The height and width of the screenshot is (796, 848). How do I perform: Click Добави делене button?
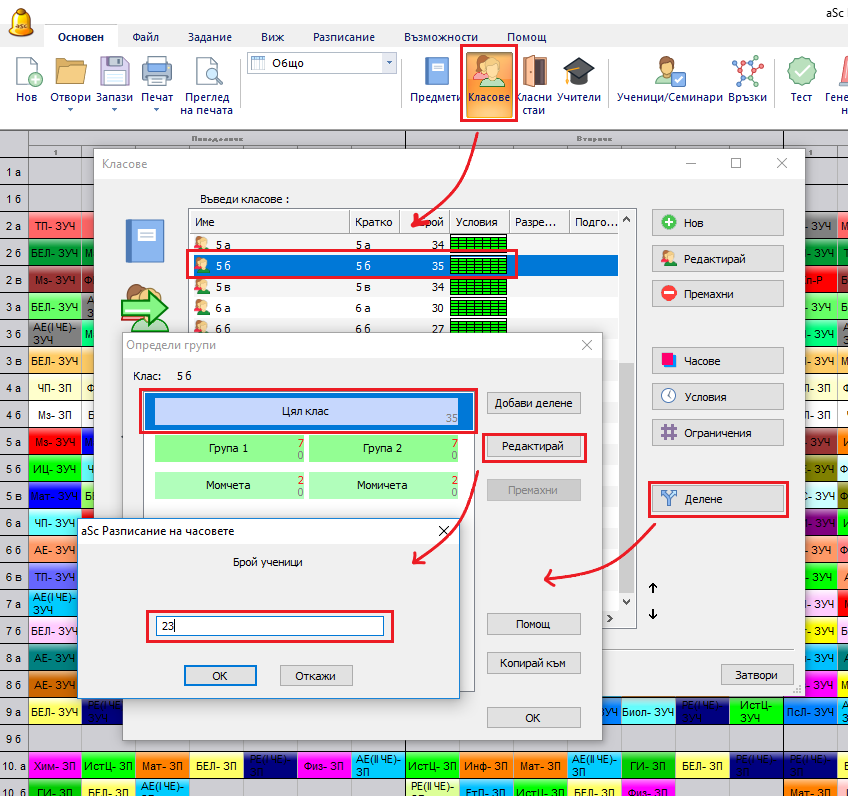click(x=533, y=403)
